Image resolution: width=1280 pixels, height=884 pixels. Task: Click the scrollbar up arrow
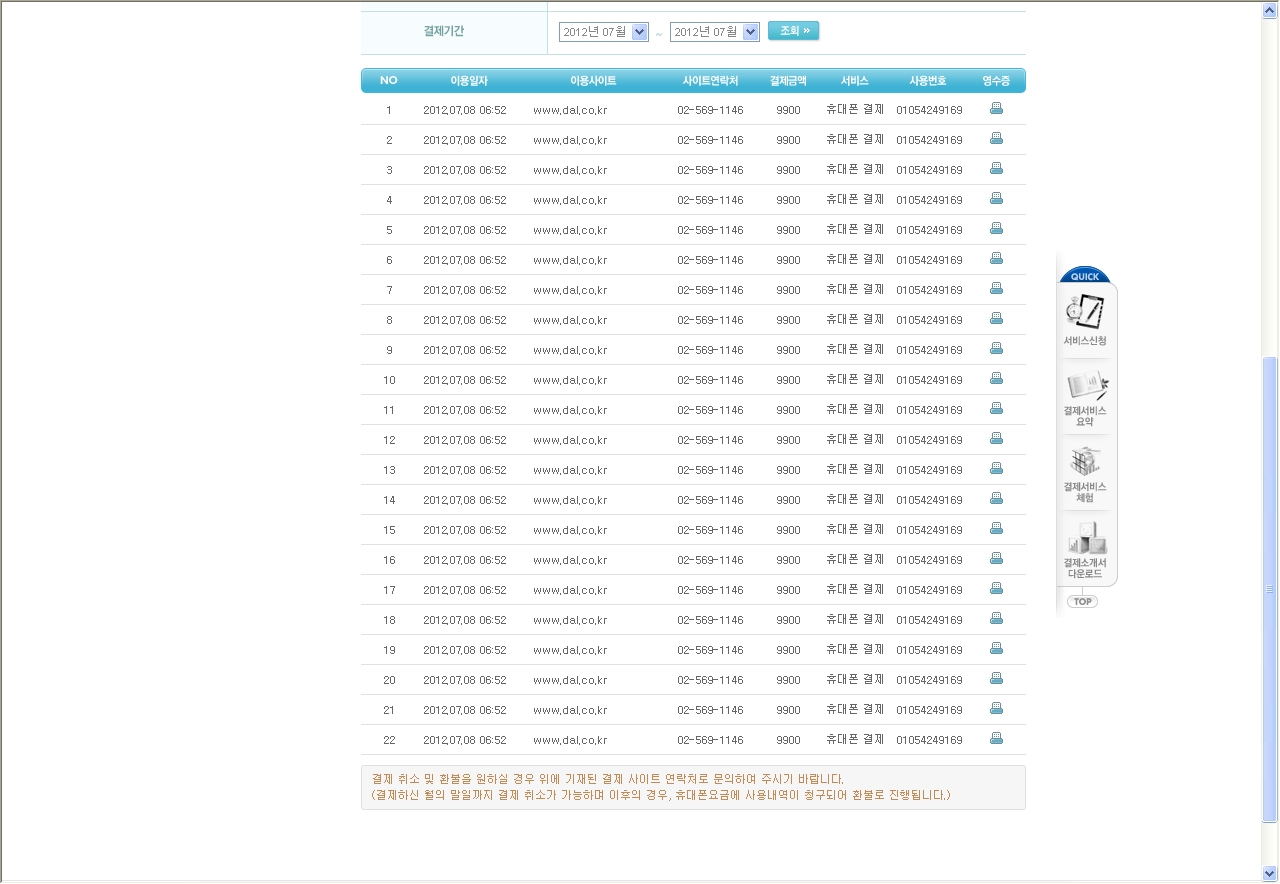tap(1270, 10)
